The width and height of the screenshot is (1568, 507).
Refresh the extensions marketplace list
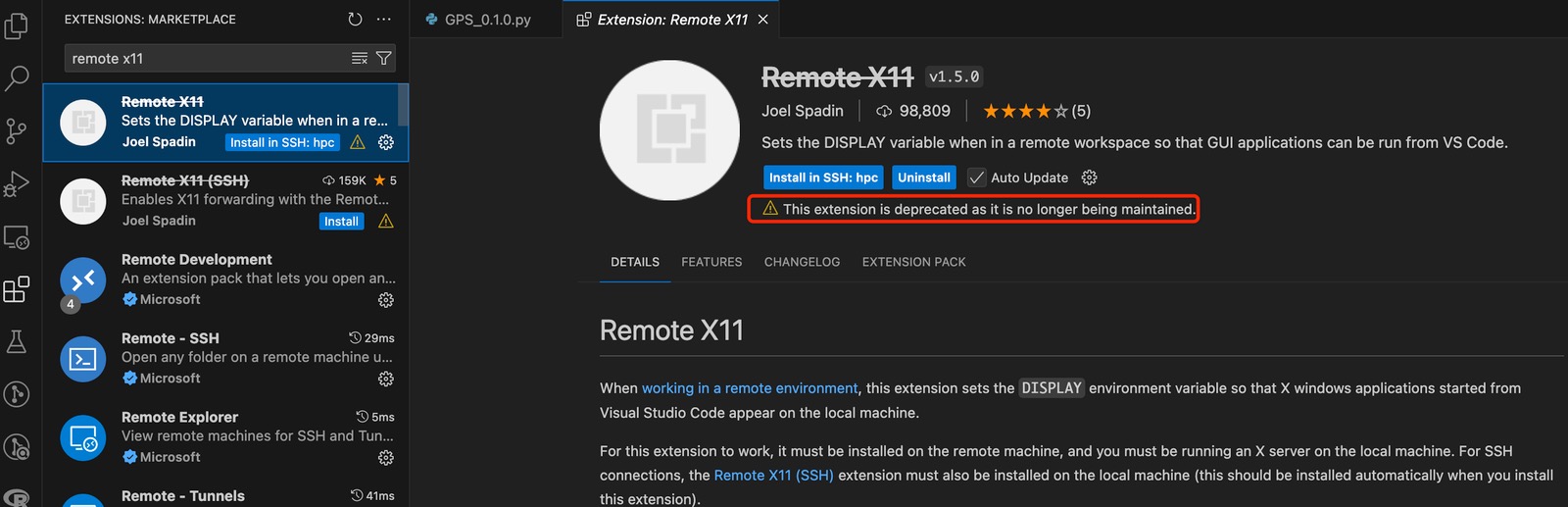pyautogui.click(x=355, y=19)
